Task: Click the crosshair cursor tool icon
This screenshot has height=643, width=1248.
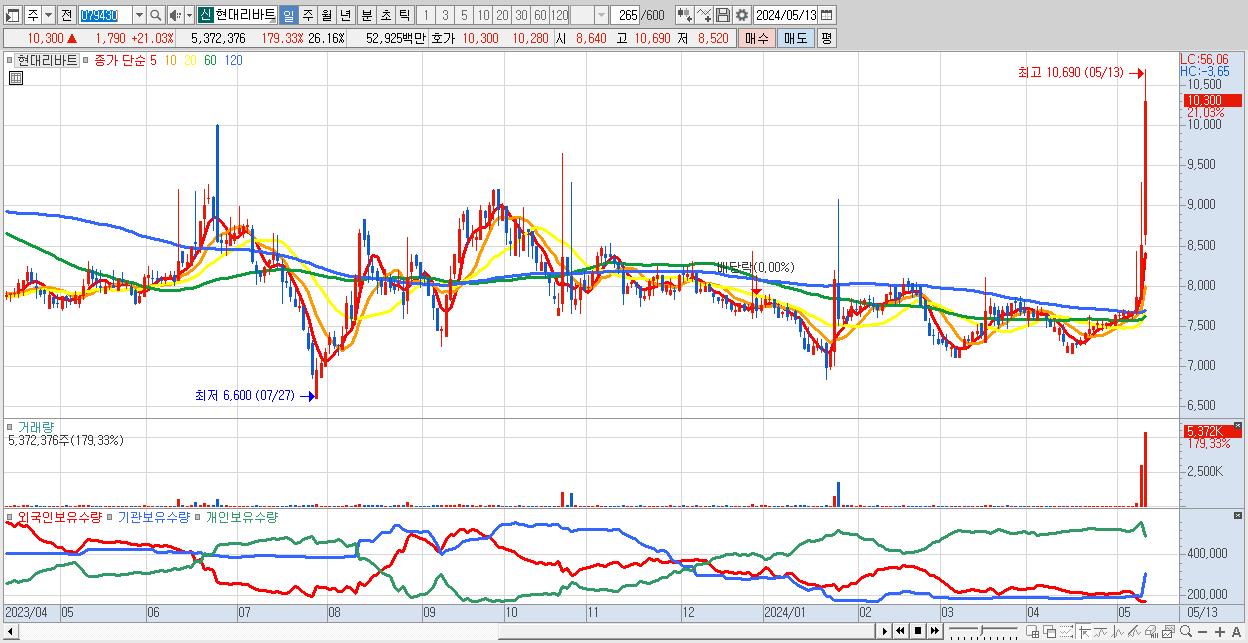Action: 1084,631
